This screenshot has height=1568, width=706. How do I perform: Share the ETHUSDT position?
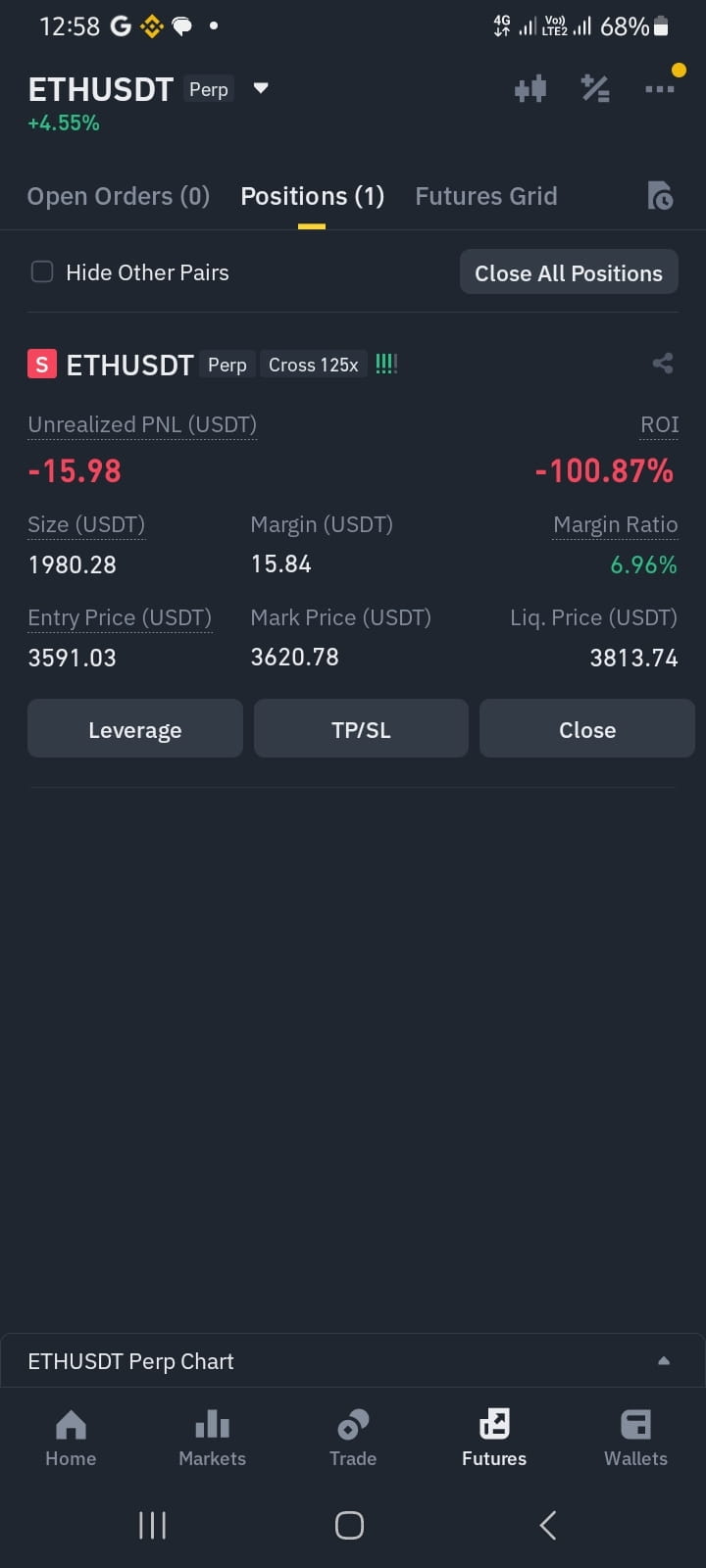(x=663, y=364)
